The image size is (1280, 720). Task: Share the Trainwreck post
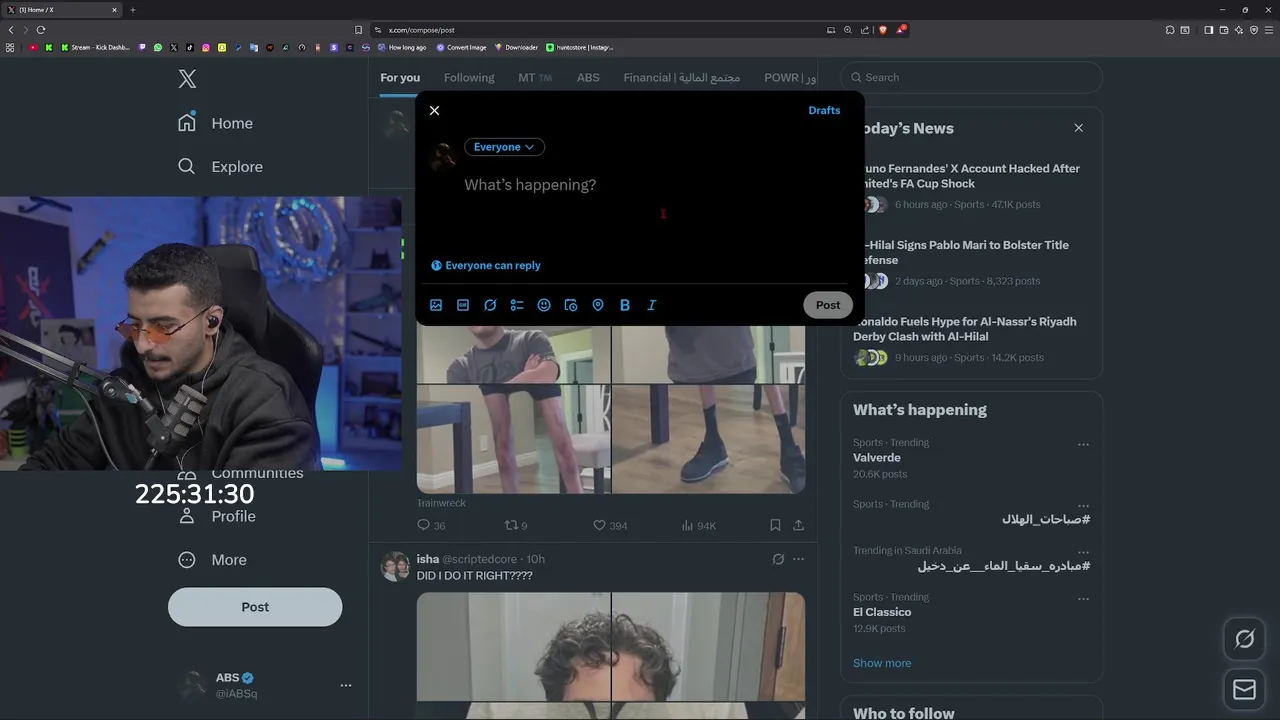pos(798,525)
